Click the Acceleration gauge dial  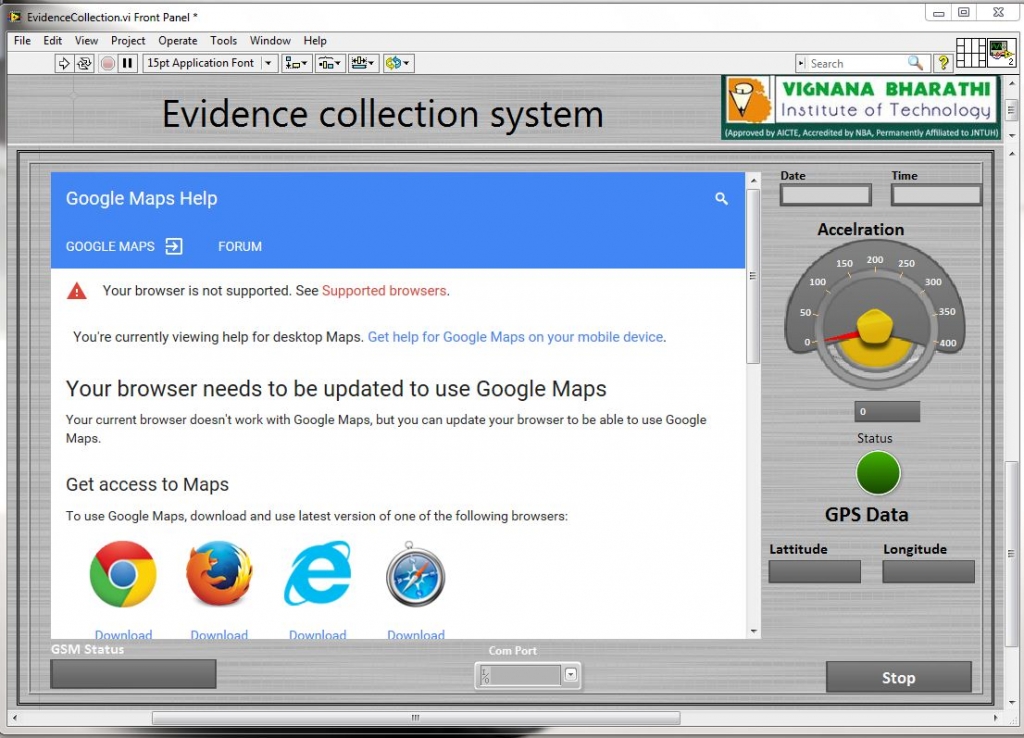coord(875,320)
